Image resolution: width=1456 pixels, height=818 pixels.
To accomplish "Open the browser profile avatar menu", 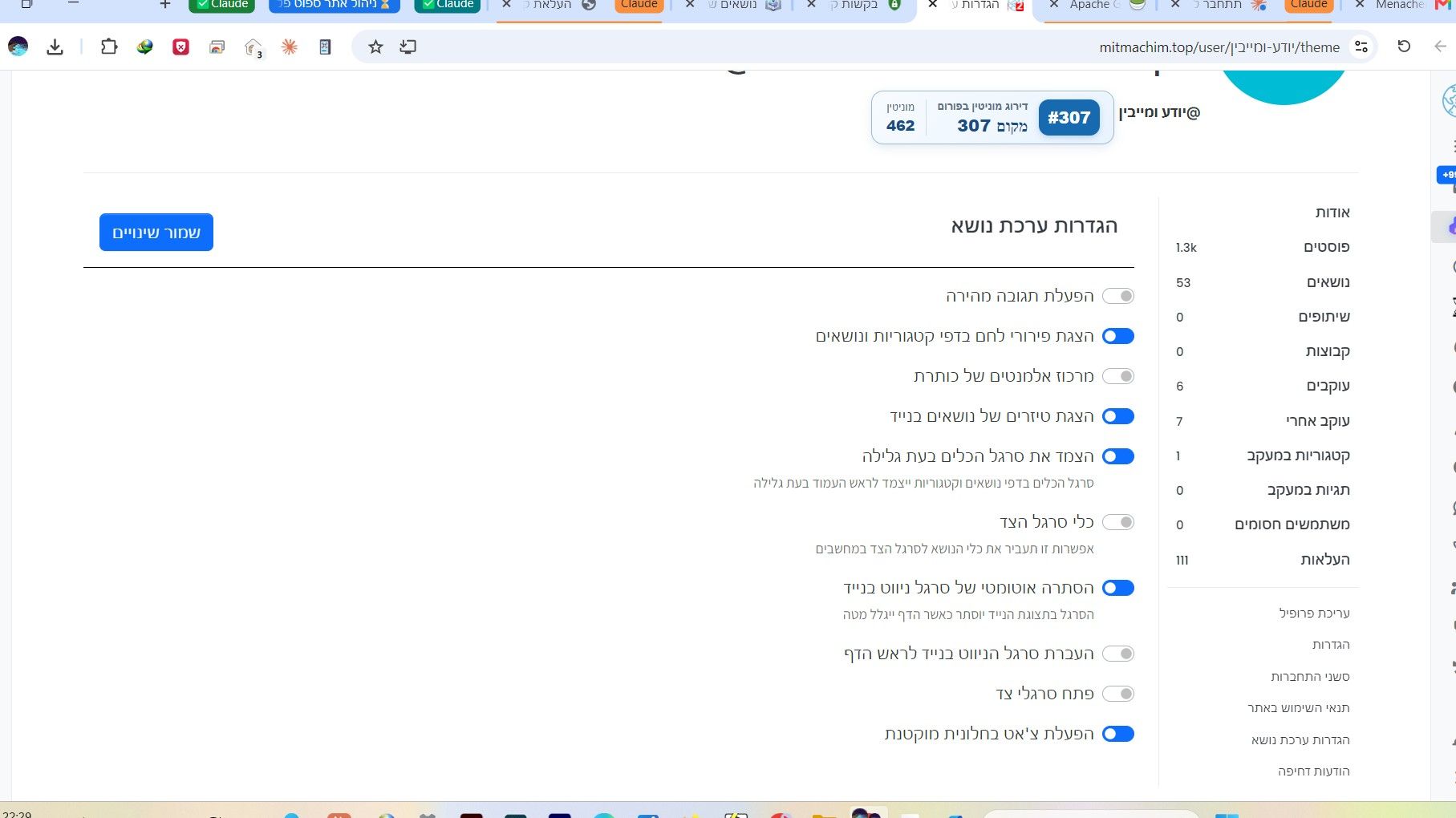I will (x=18, y=47).
